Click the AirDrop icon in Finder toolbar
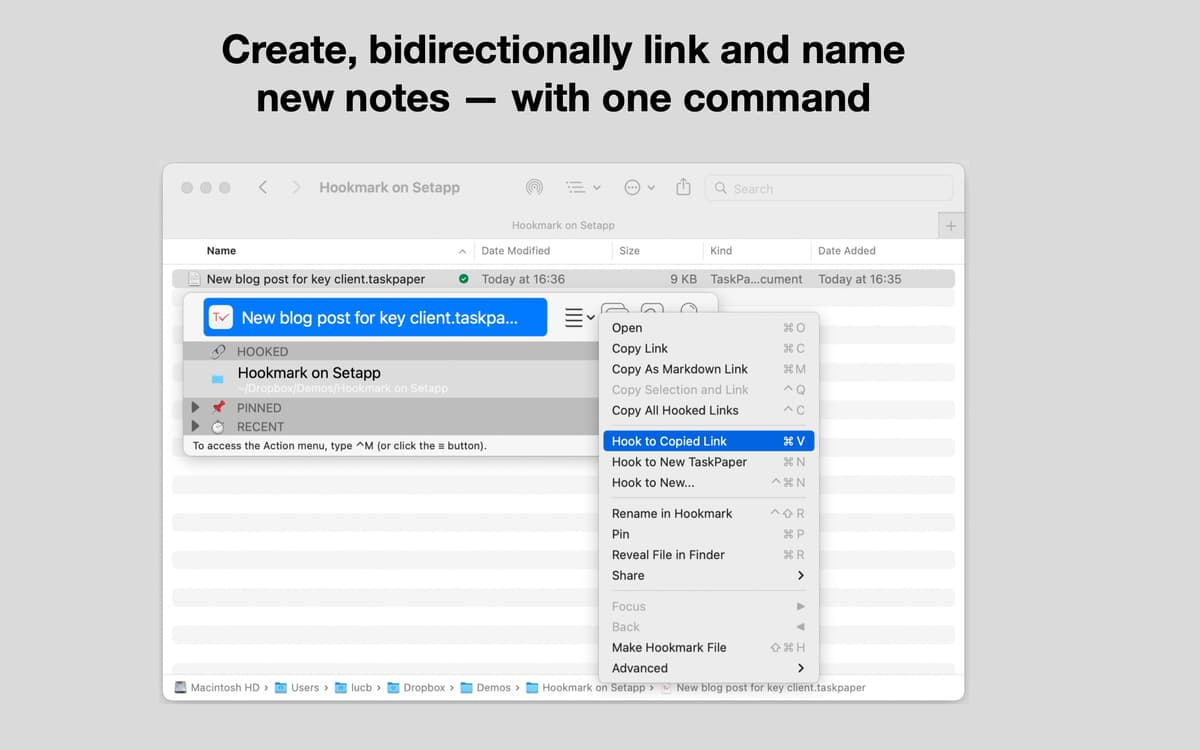Image resolution: width=1200 pixels, height=750 pixels. (x=534, y=187)
